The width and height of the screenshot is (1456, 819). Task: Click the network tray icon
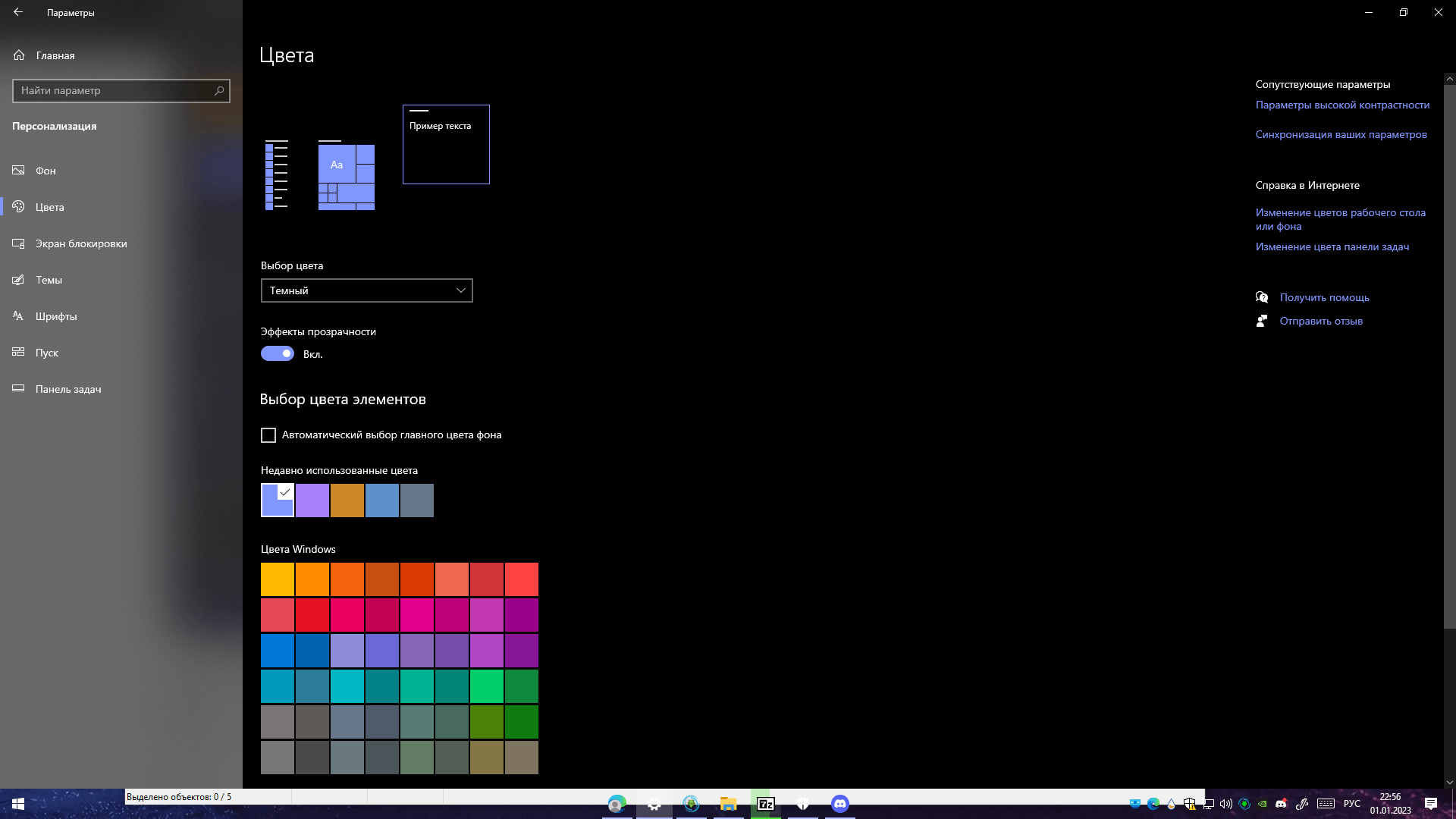pyautogui.click(x=1208, y=804)
